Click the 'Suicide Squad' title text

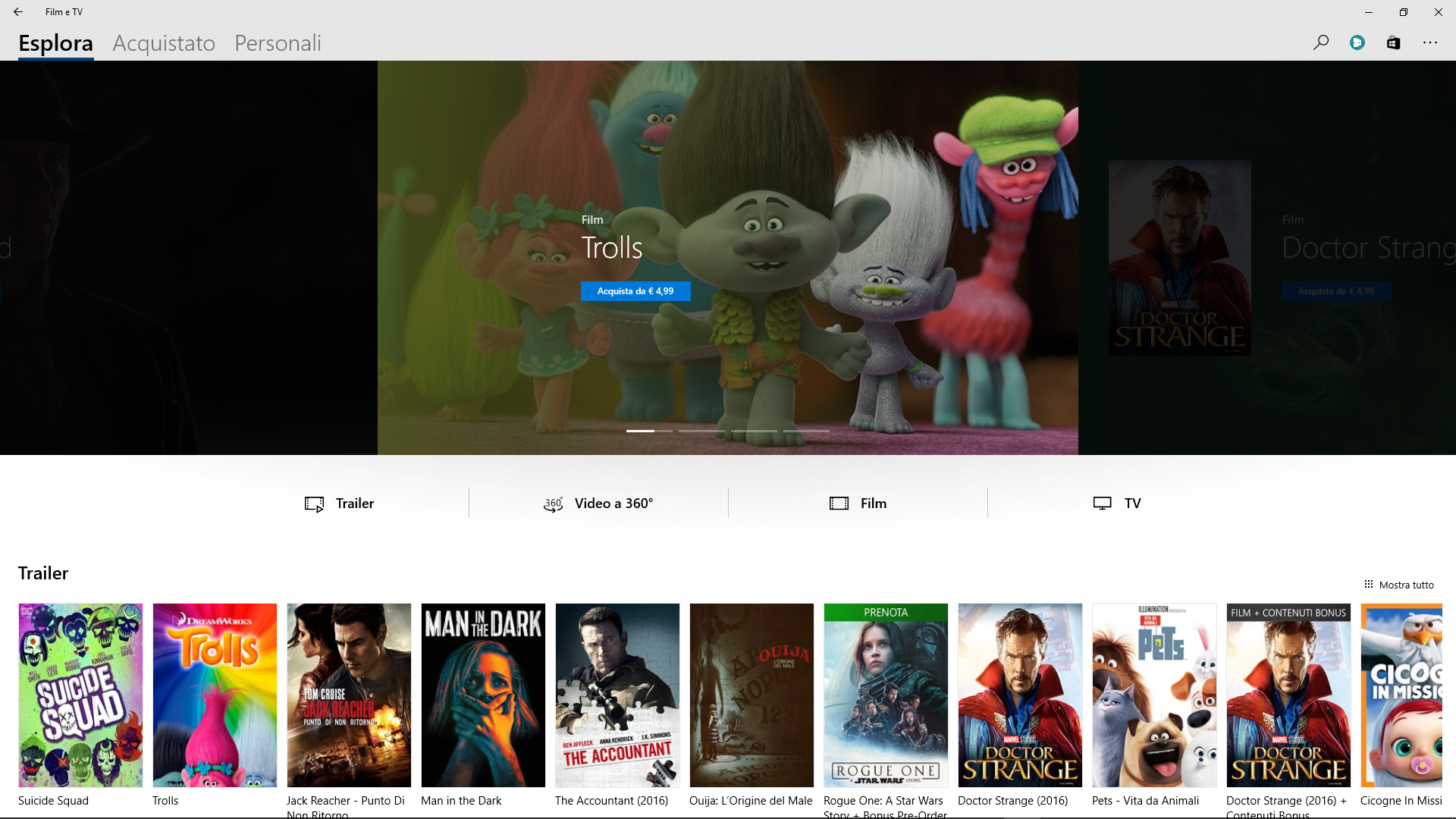click(53, 801)
